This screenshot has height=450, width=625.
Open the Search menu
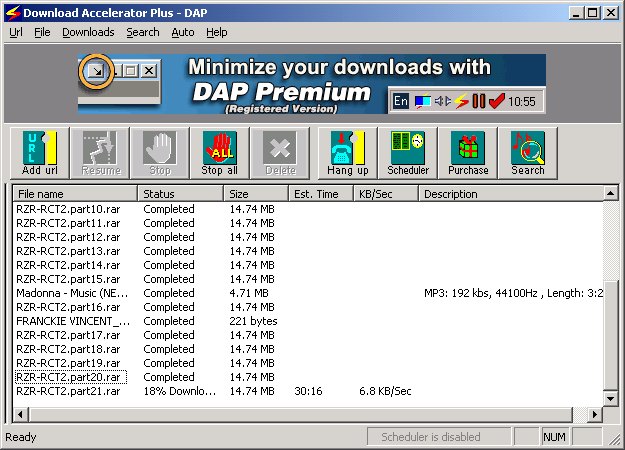click(x=143, y=32)
